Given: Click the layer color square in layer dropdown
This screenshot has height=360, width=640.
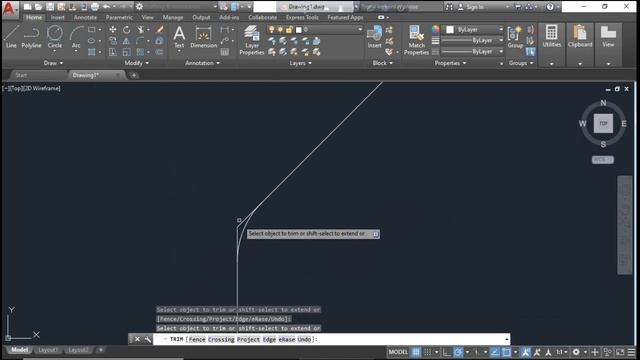Looking at the screenshot, I should [299, 30].
